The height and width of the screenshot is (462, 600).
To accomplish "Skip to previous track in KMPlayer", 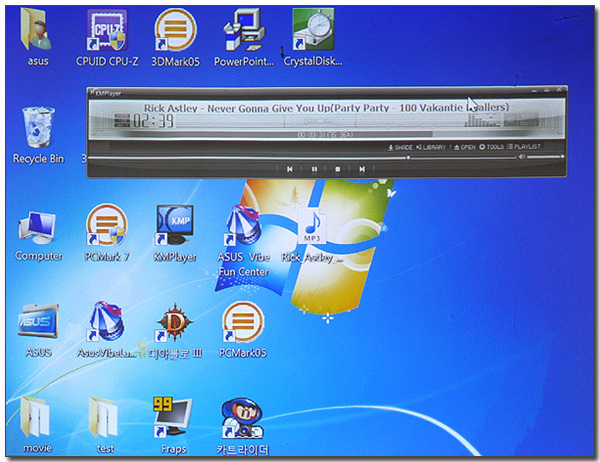I will 290,169.
